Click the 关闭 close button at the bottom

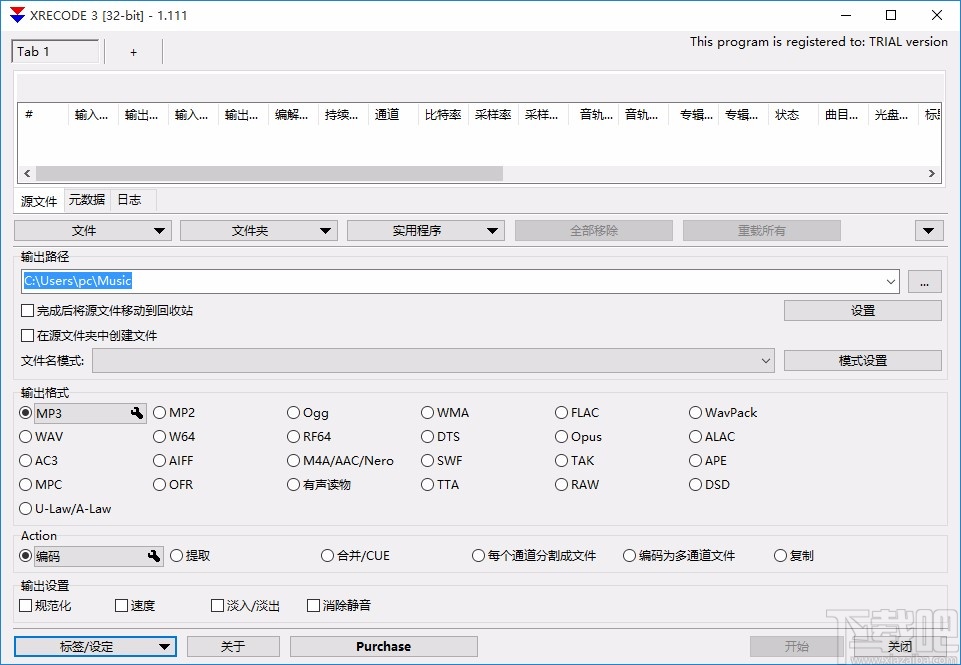899,647
